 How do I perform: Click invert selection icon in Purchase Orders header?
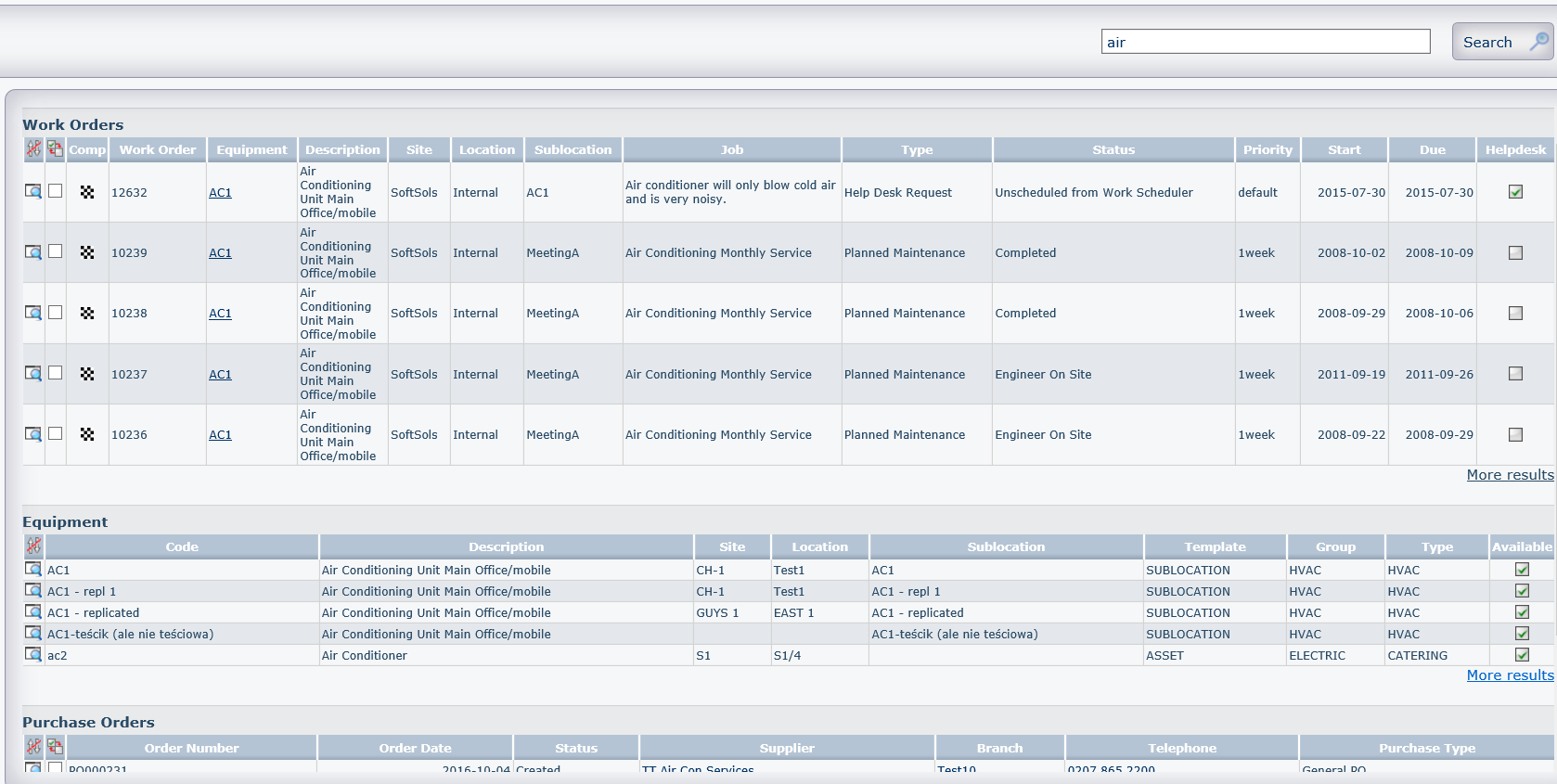[56, 747]
